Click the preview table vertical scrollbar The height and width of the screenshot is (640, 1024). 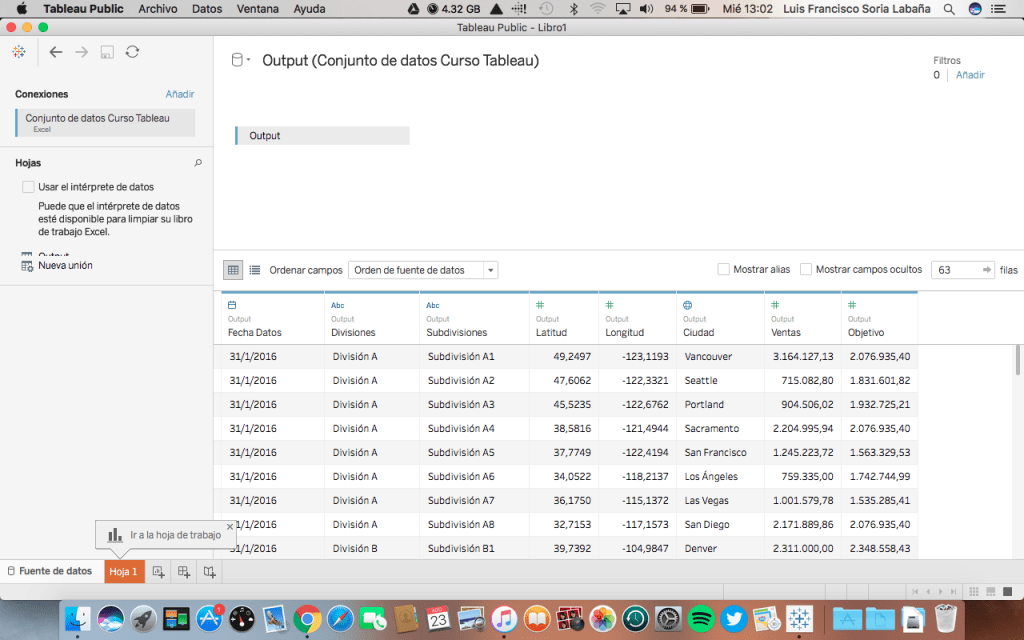(x=1017, y=360)
